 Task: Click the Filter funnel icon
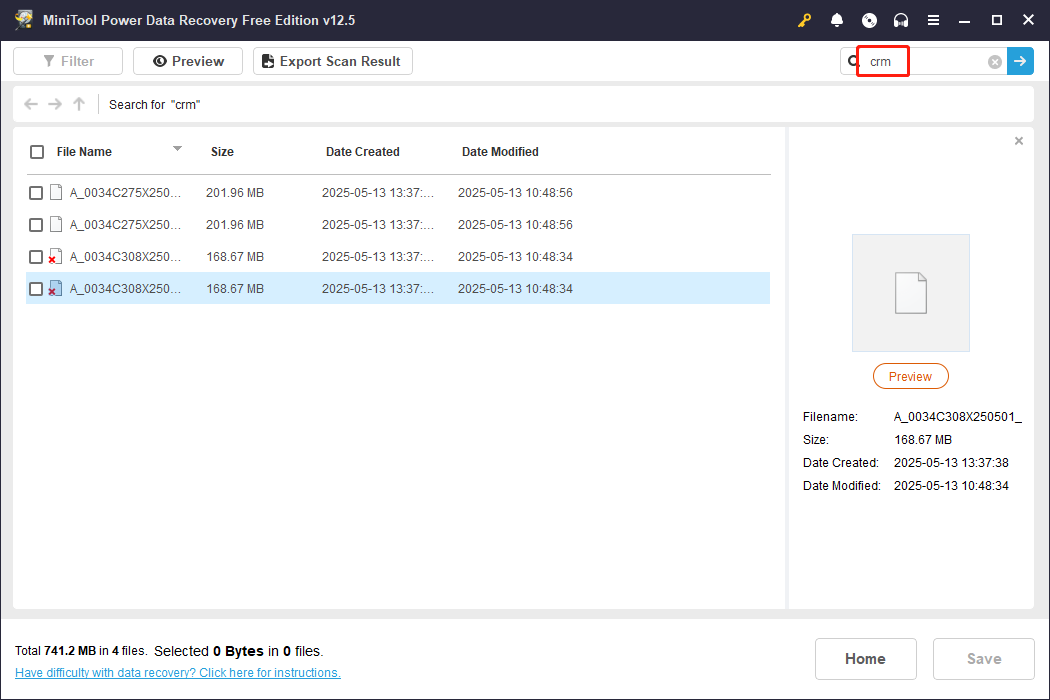[x=47, y=61]
